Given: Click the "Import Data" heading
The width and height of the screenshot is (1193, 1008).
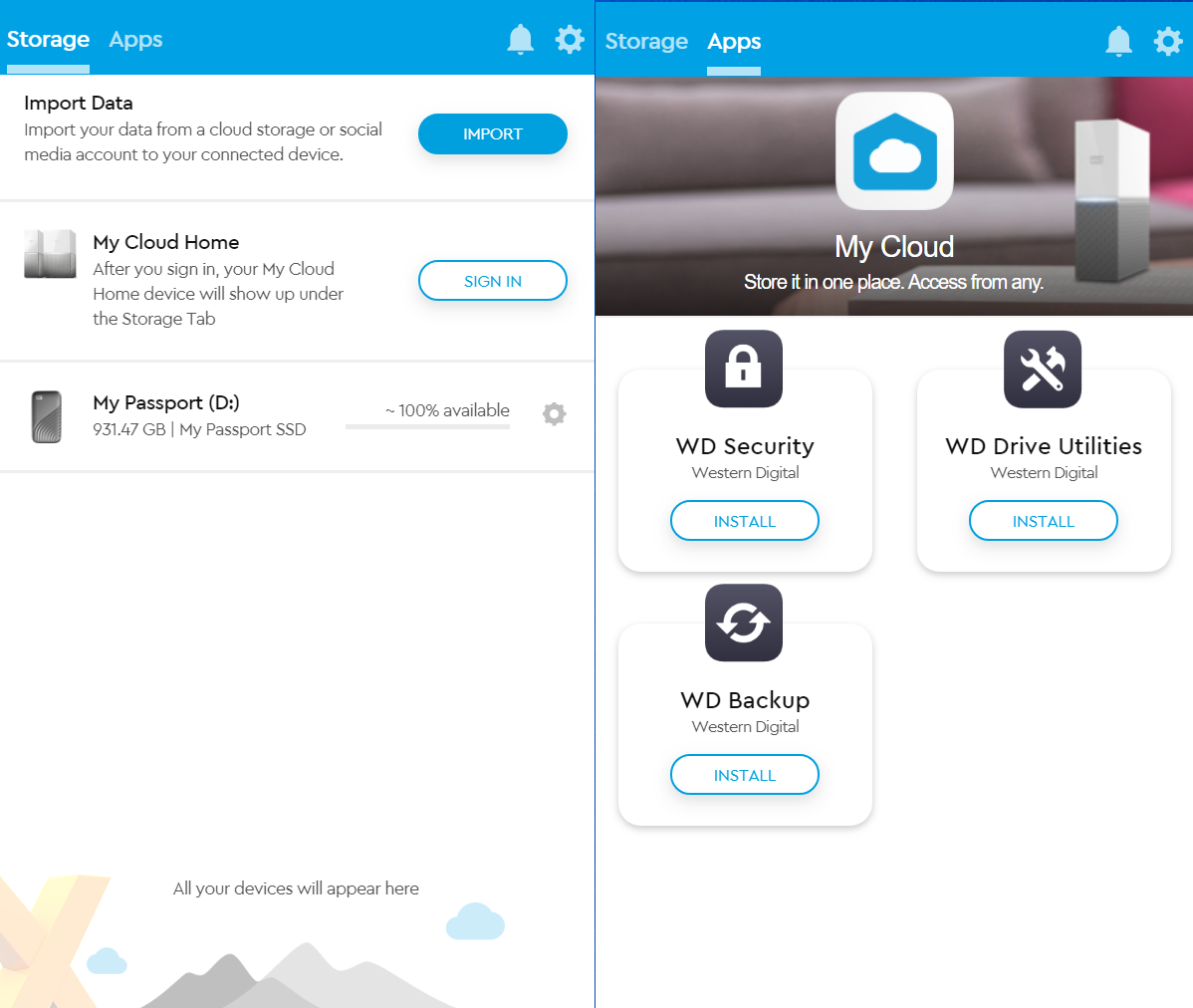Looking at the screenshot, I should pos(79,103).
